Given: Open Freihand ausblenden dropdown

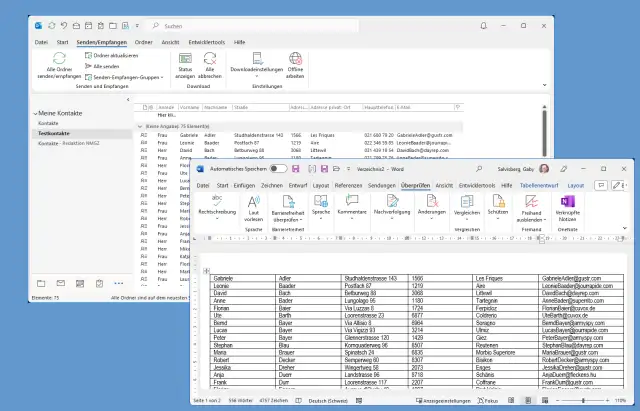Looking at the screenshot, I should coord(534,221).
